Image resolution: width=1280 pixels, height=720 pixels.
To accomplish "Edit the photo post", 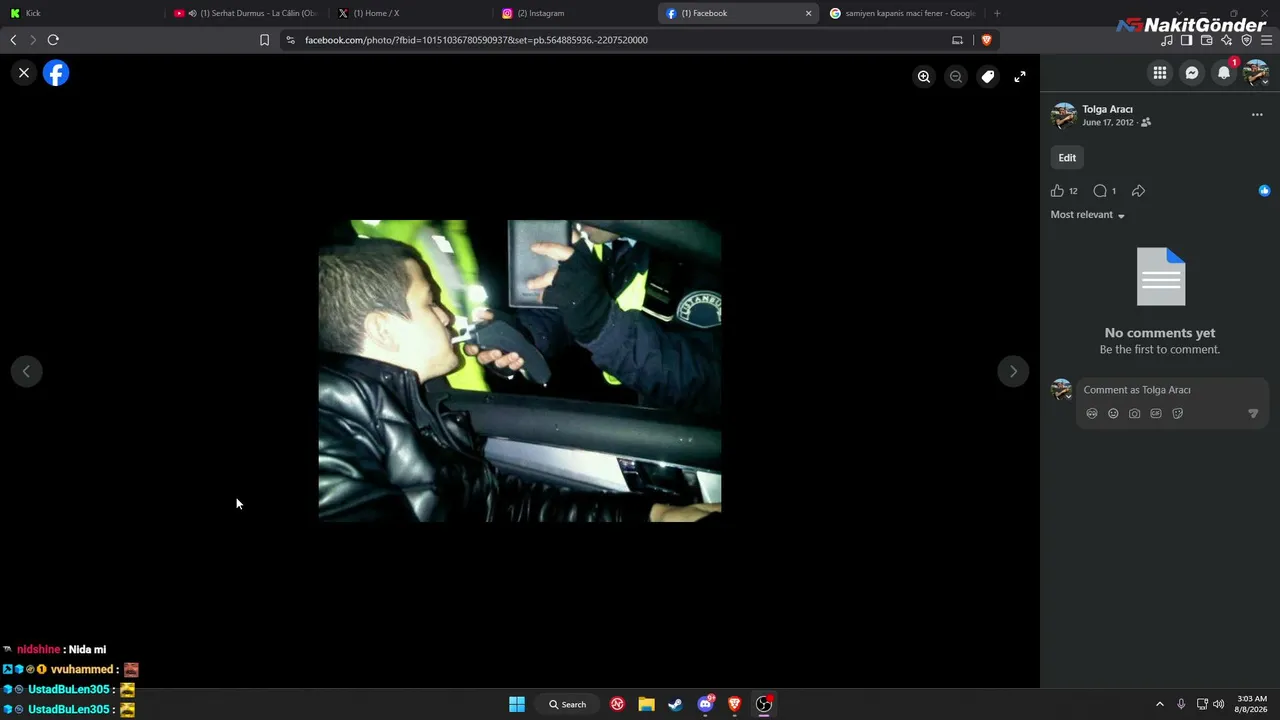I will 1067,158.
